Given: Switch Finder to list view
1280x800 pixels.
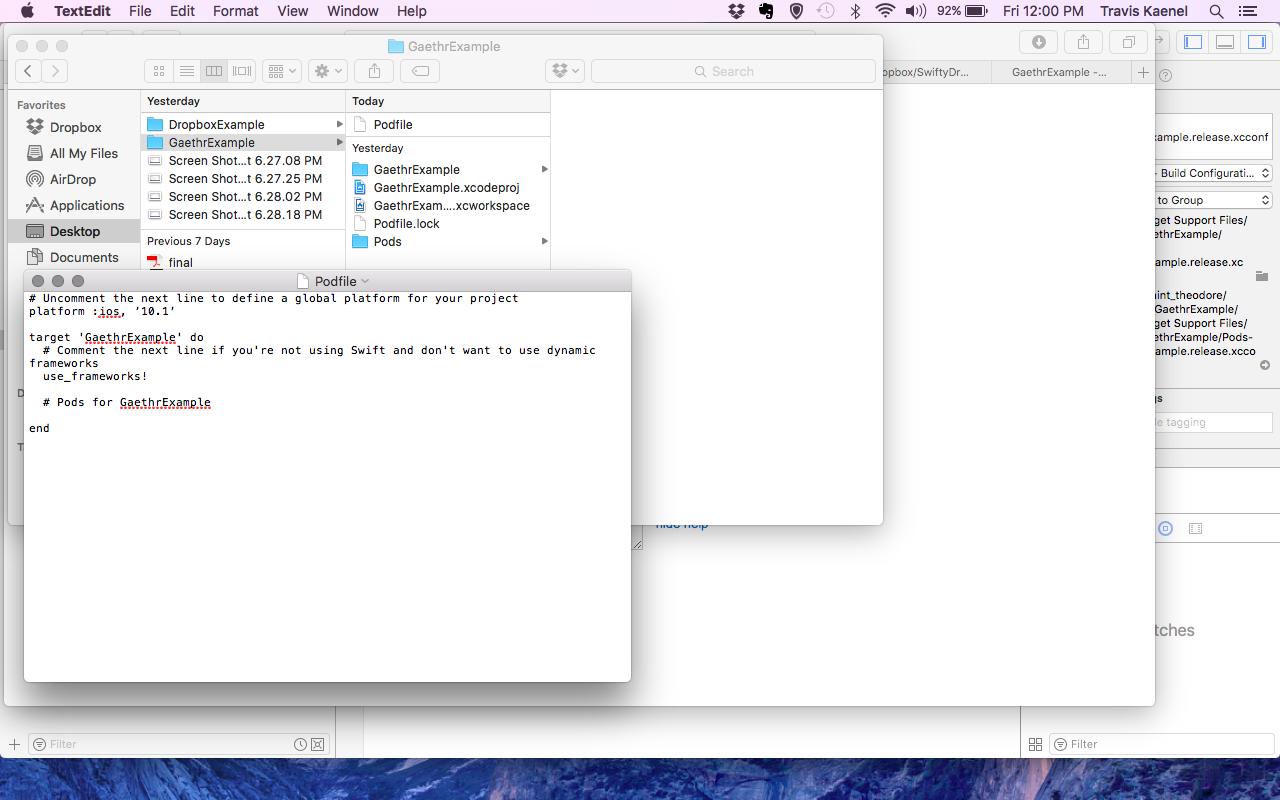Looking at the screenshot, I should pos(186,71).
